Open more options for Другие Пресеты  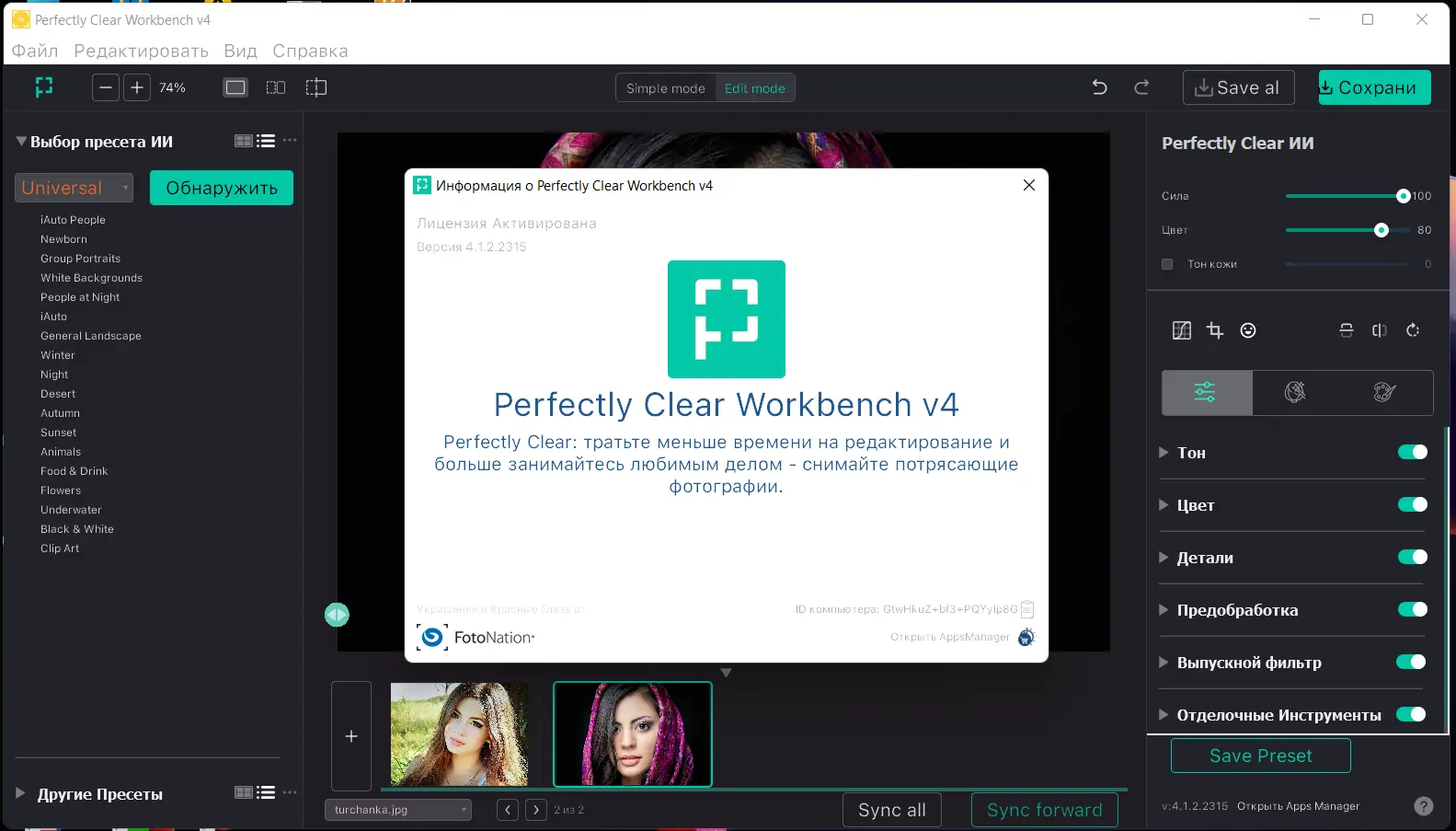[x=290, y=792]
